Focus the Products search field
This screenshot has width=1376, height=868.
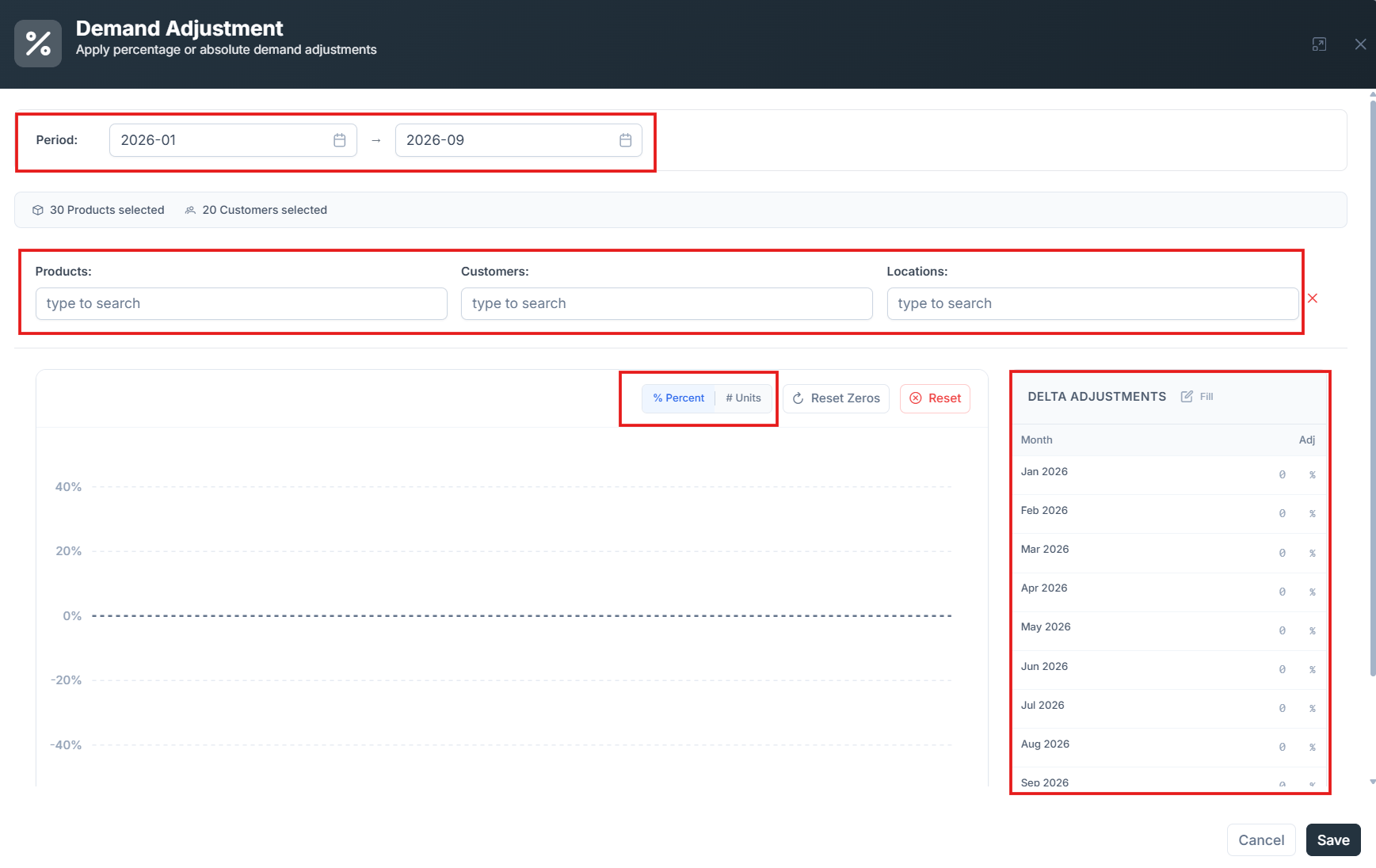pyautogui.click(x=242, y=303)
